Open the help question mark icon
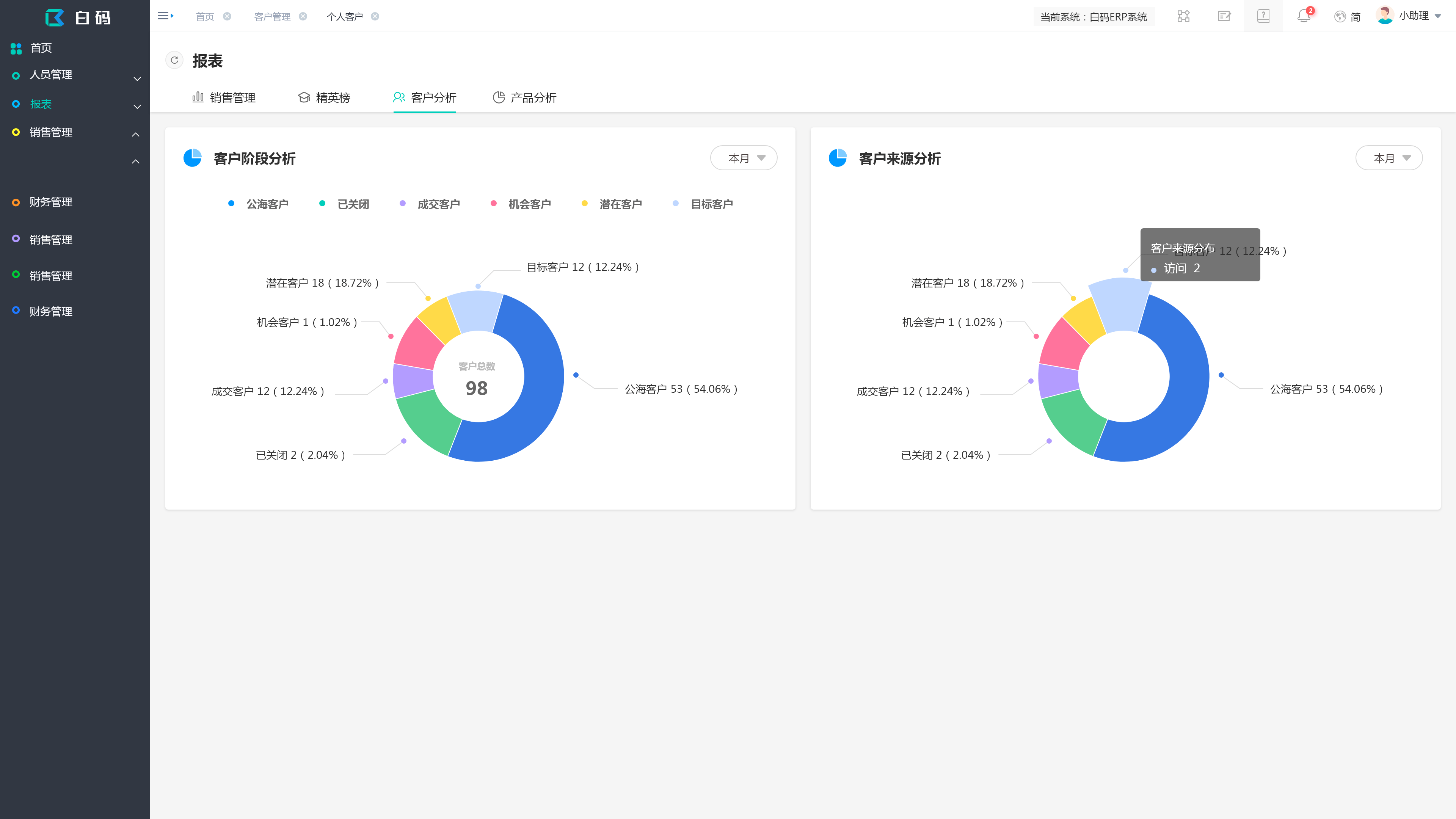1456x819 pixels. [1263, 16]
